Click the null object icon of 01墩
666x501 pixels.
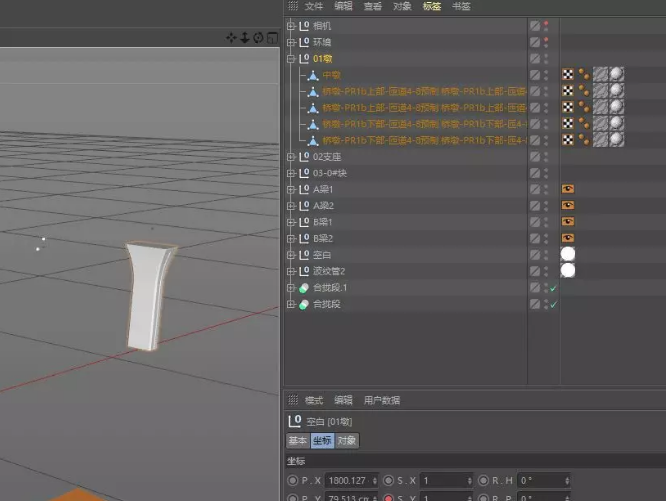pos(304,59)
